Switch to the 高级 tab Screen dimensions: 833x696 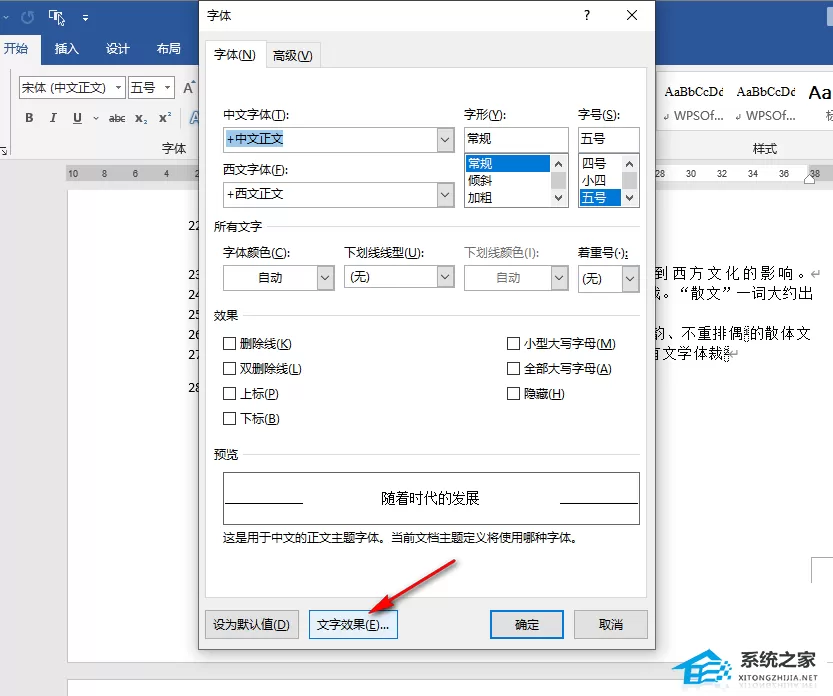(x=293, y=55)
